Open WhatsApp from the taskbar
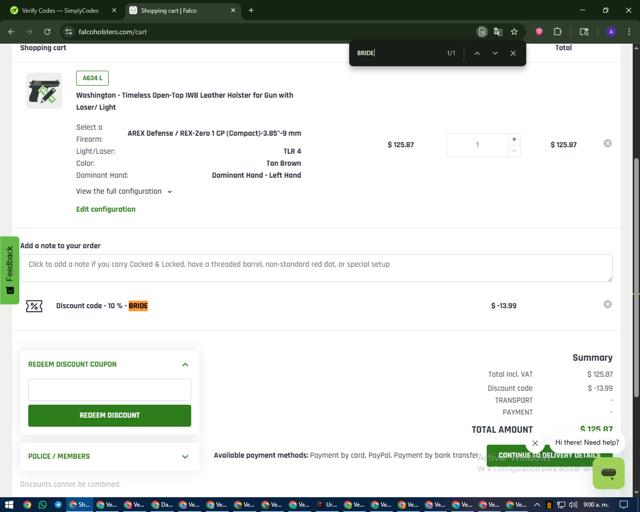Viewport: 640px width, 512px height. click(x=43, y=505)
